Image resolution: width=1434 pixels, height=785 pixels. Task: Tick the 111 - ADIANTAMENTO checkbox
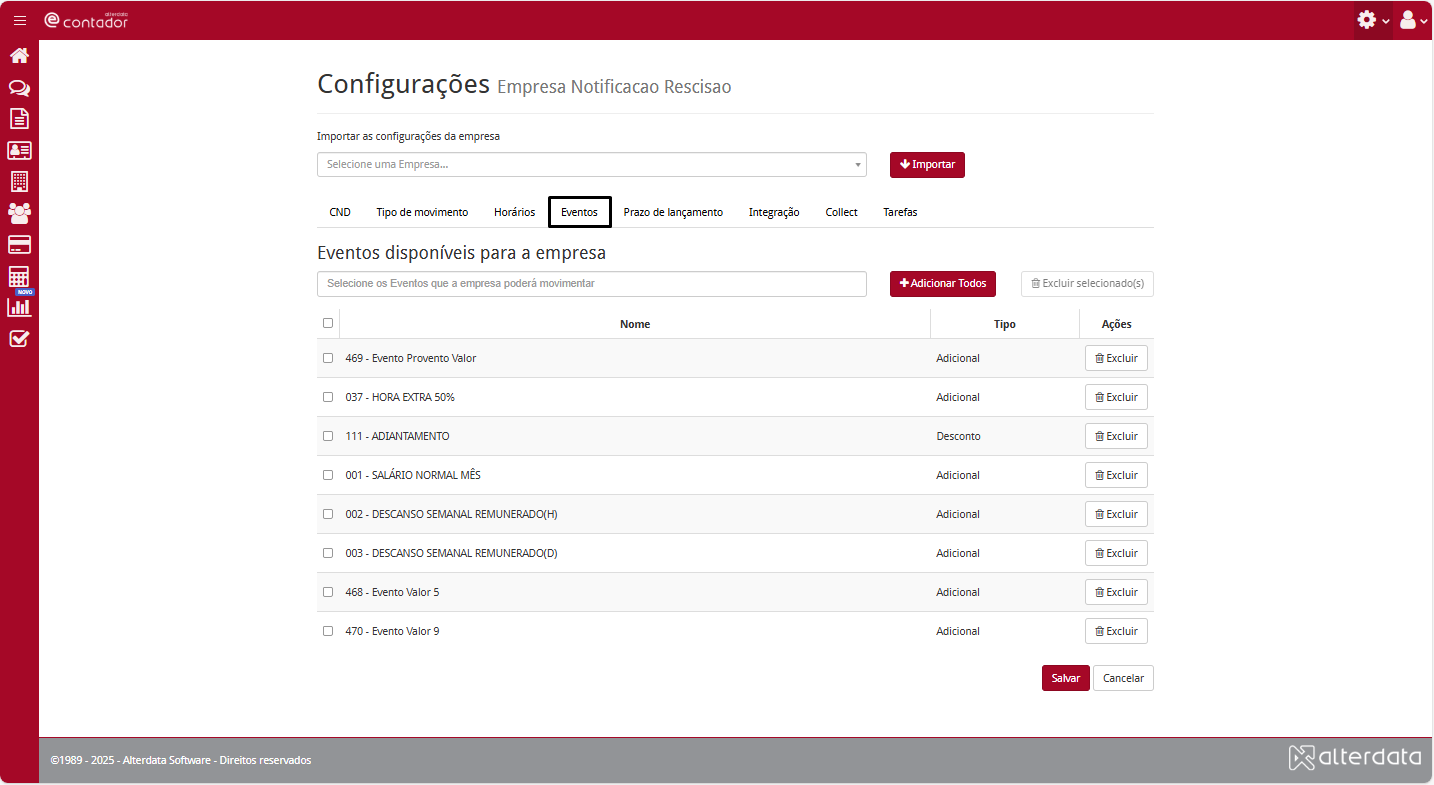tap(328, 436)
